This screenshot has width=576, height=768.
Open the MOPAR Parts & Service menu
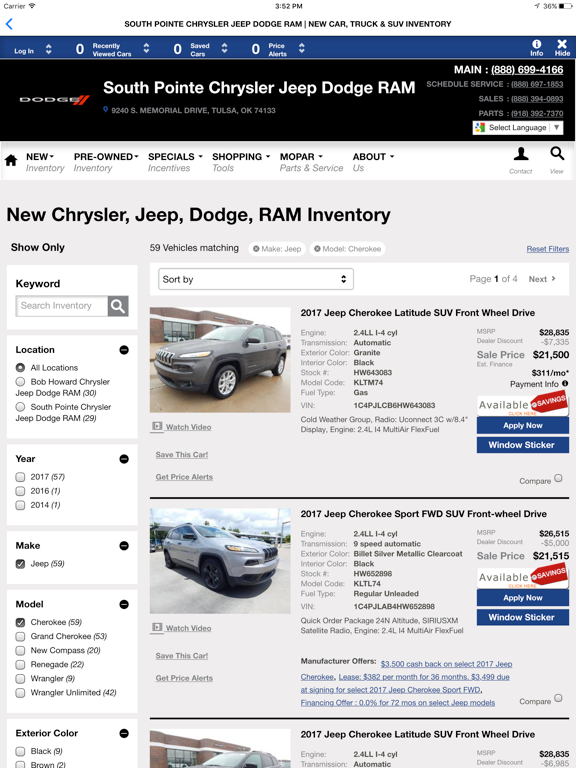[x=312, y=162]
